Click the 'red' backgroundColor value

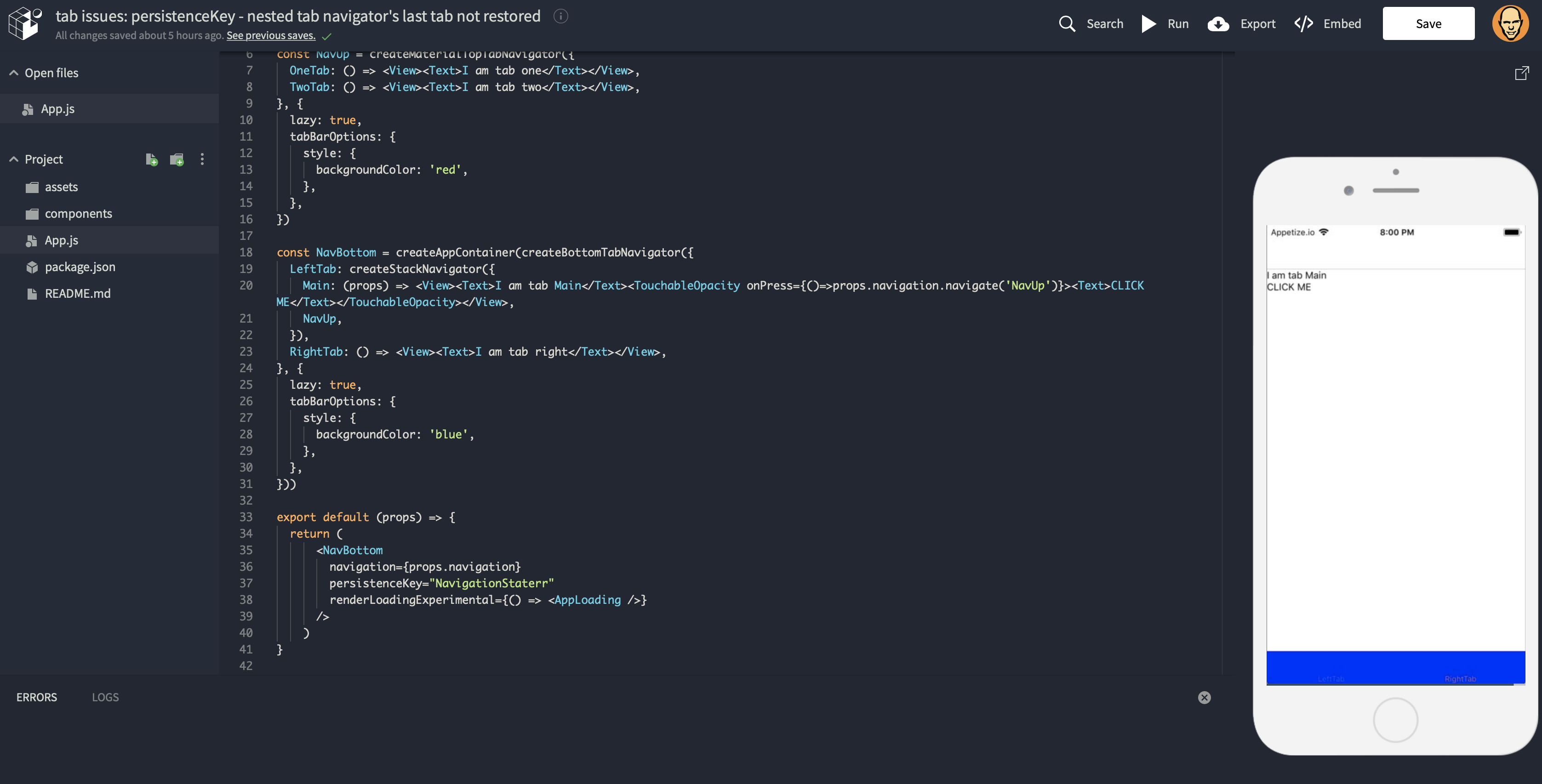pos(445,170)
